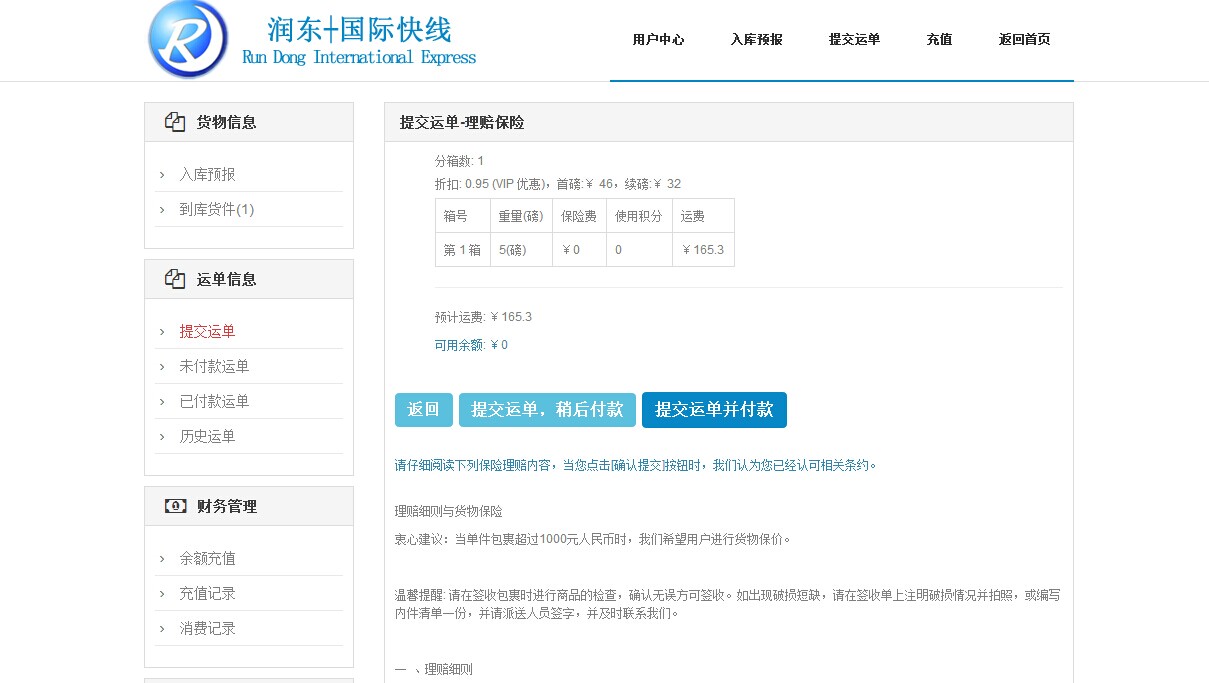Click the 使用积分 column header
Viewport: 1209px width, 683px height.
639,216
